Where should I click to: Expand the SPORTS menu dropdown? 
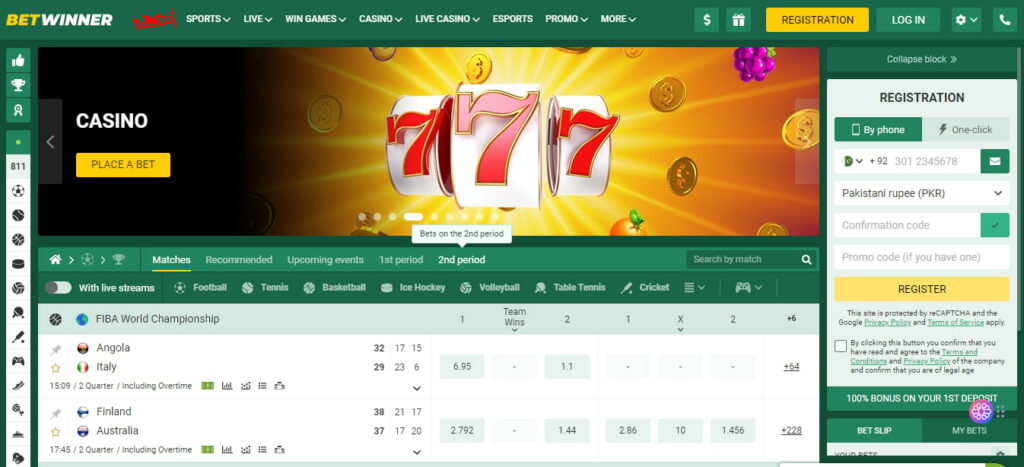(x=208, y=19)
